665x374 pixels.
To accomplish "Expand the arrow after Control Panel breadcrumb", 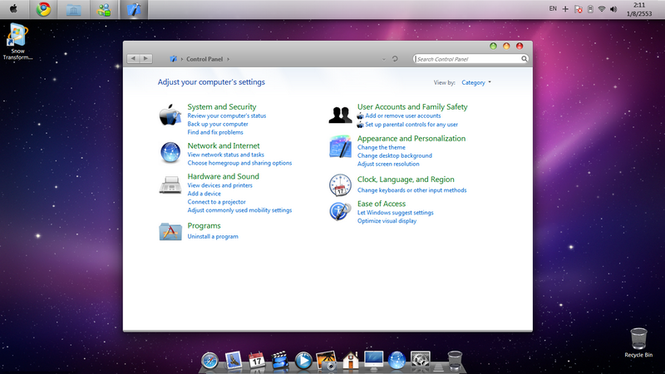I will (x=228, y=59).
